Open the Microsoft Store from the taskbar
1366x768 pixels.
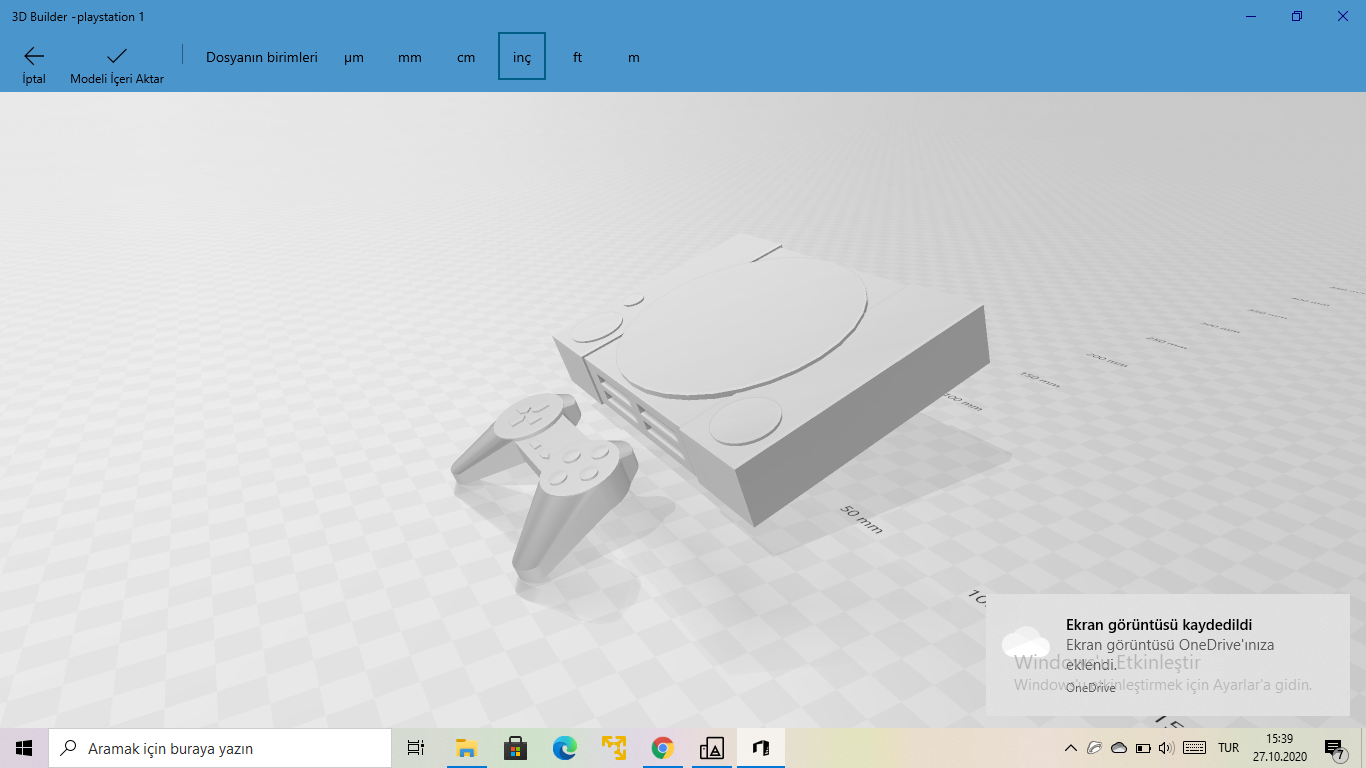514,747
